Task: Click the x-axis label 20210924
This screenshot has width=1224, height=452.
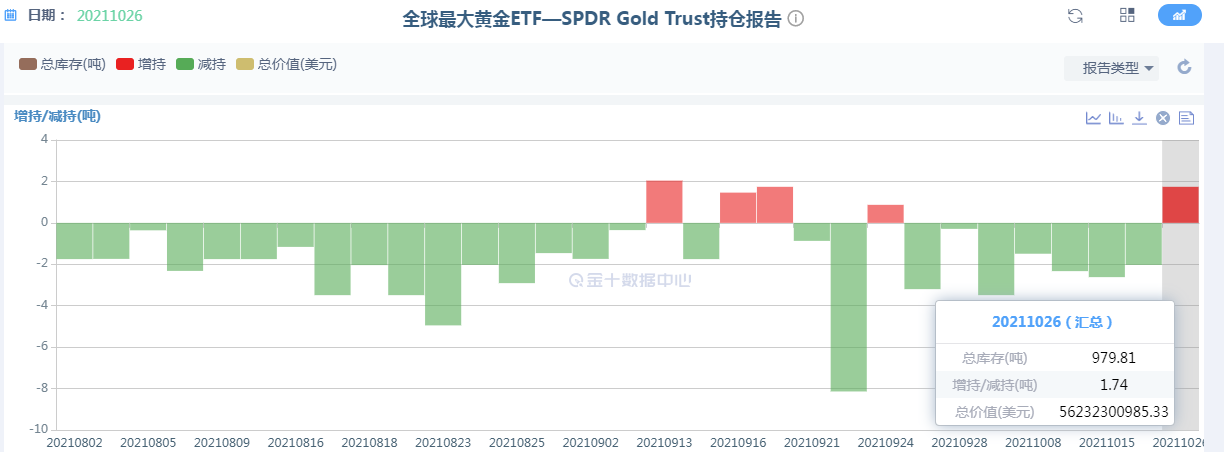Action: point(886,441)
